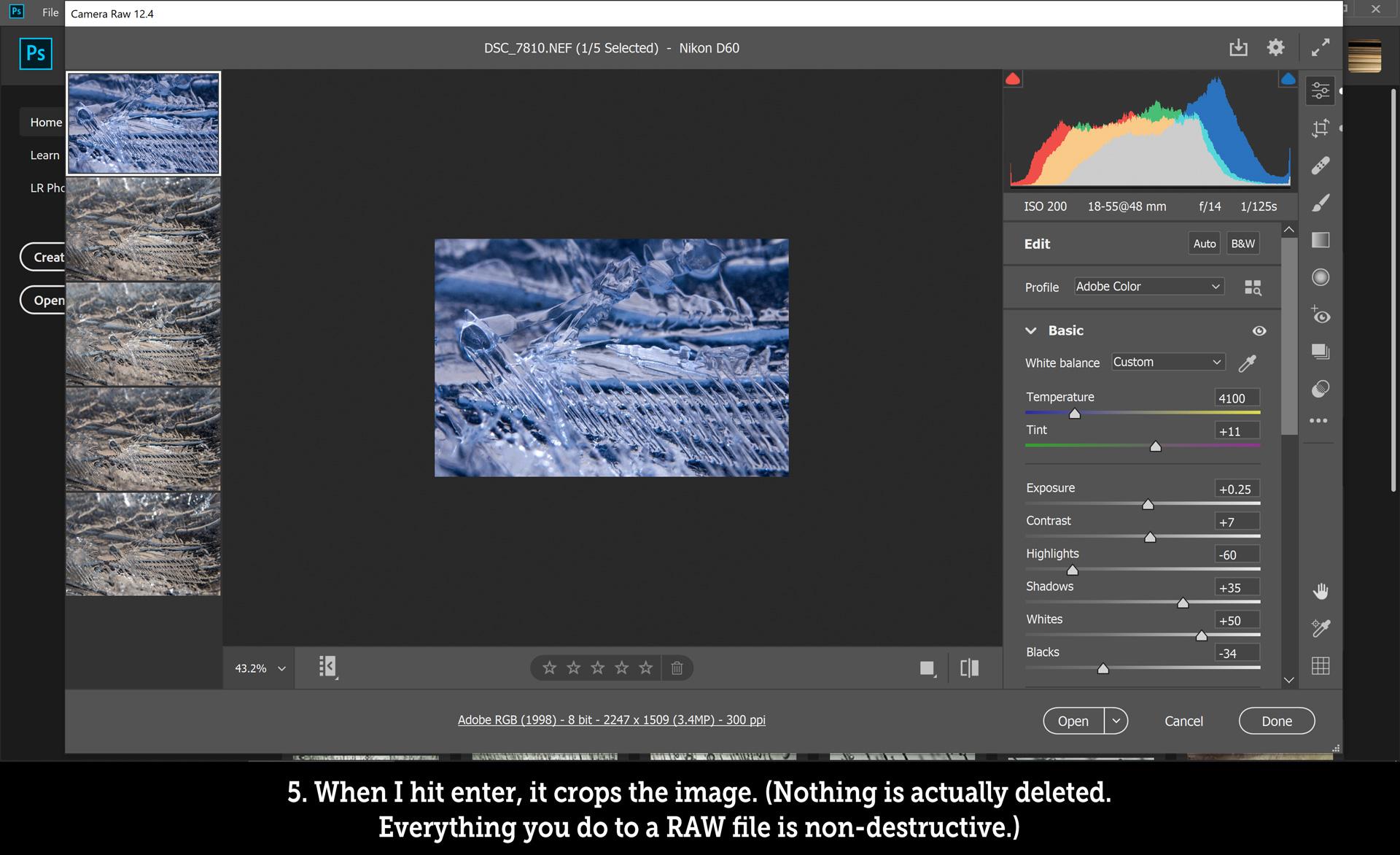Click the File menu
1400x855 pixels.
pyautogui.click(x=50, y=12)
